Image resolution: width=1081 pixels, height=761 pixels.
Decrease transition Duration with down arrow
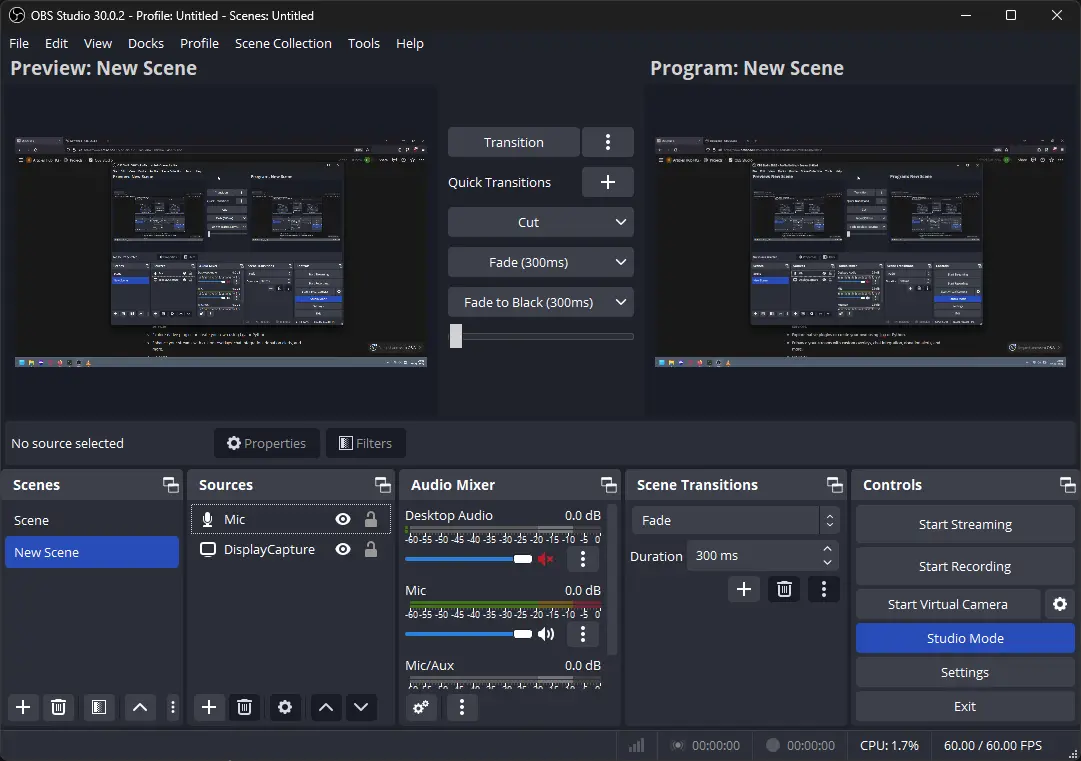point(827,563)
